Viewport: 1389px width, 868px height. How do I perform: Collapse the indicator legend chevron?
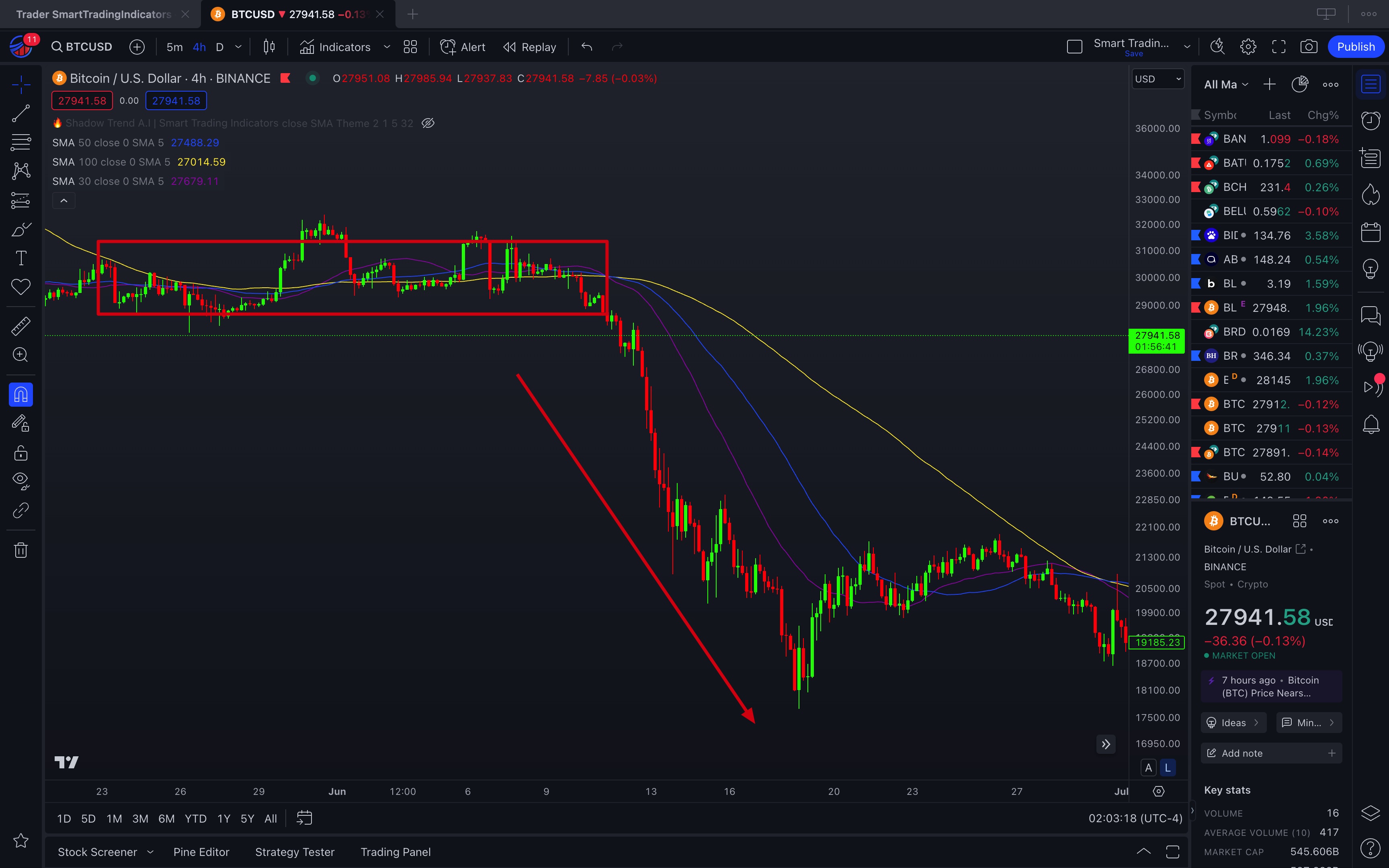coord(64,201)
